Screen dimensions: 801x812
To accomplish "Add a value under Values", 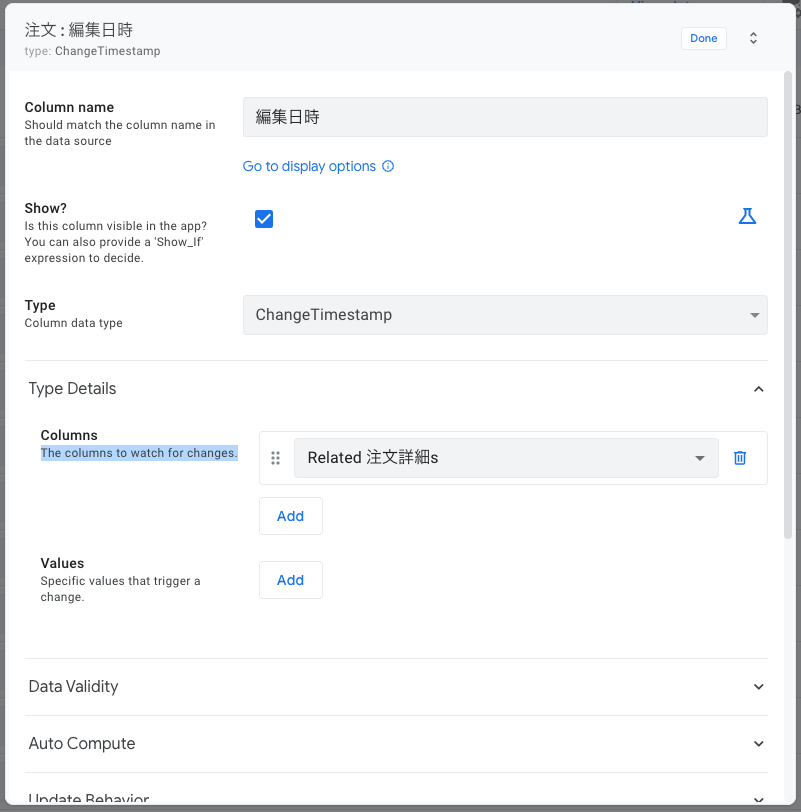I will (290, 580).
